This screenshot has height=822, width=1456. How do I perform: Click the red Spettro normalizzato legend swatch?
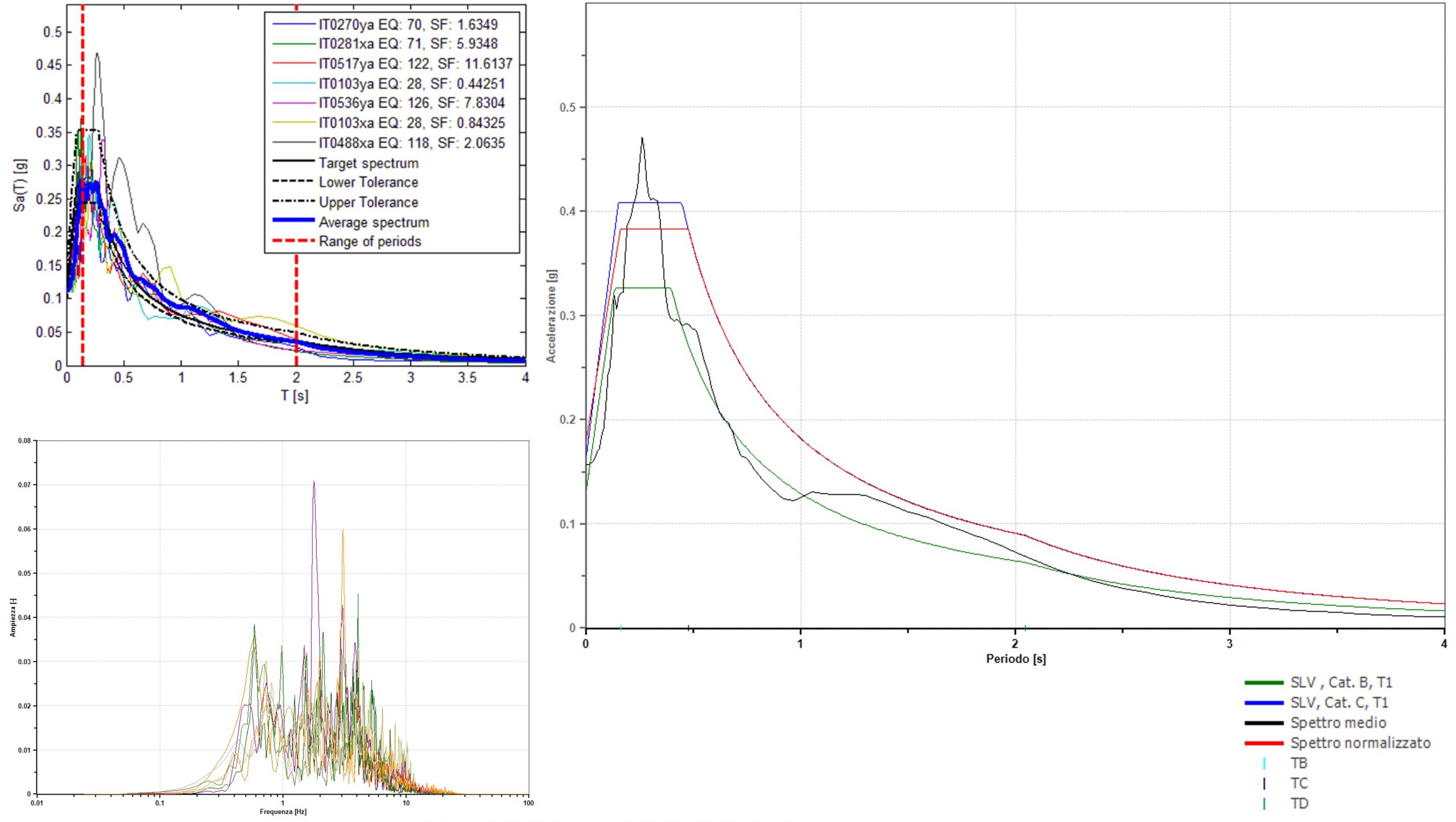(x=1264, y=743)
